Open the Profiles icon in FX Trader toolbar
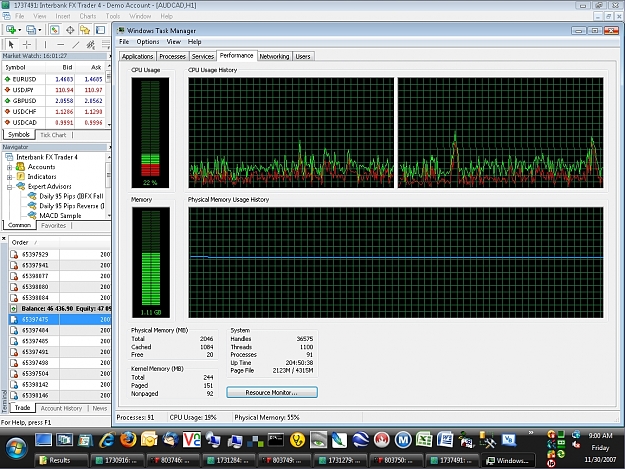625x469 pixels. click(x=31, y=30)
